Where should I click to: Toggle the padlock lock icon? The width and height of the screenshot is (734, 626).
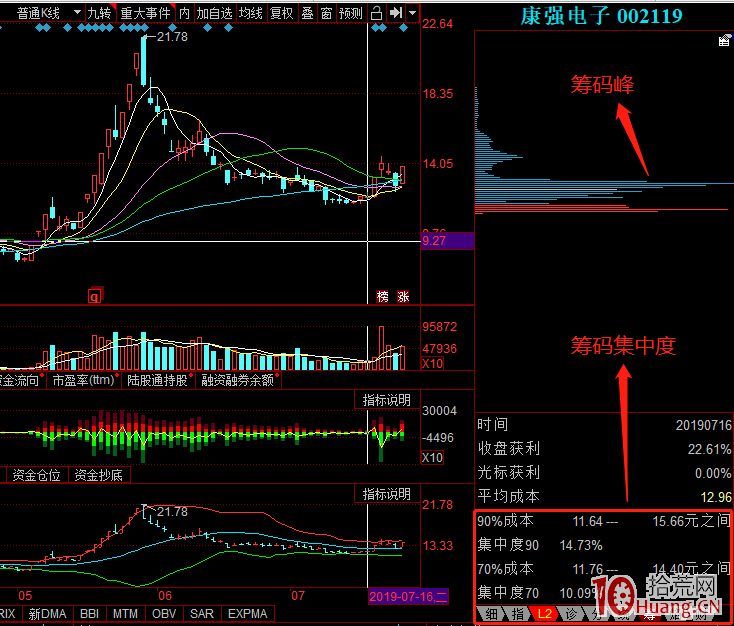[x=376, y=13]
